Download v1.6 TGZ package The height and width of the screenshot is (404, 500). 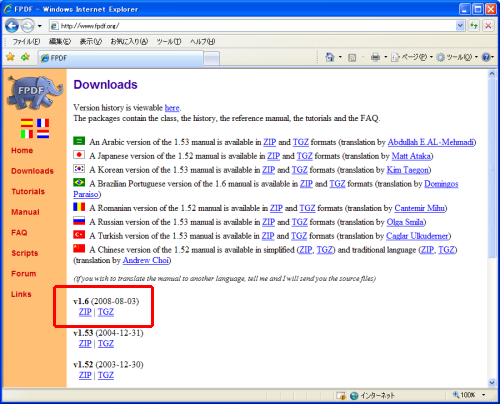[x=106, y=312]
